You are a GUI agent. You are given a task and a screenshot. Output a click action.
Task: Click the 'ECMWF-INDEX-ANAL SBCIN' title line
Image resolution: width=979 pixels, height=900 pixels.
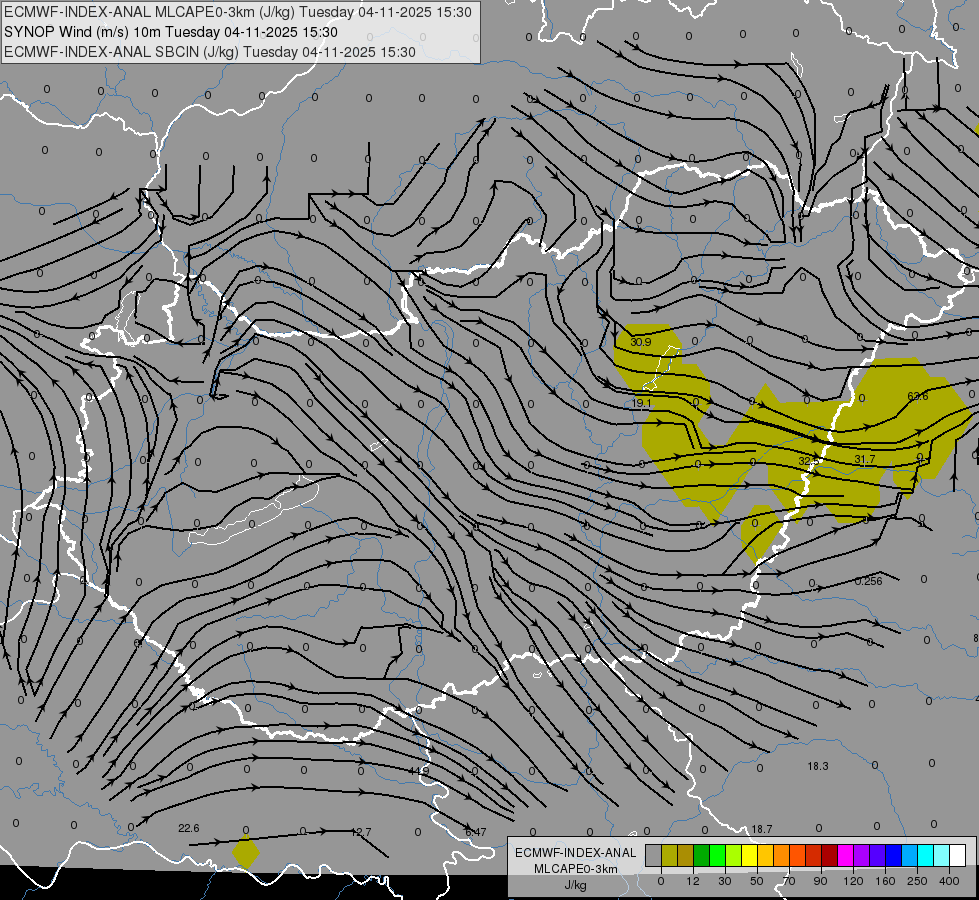tap(210, 52)
